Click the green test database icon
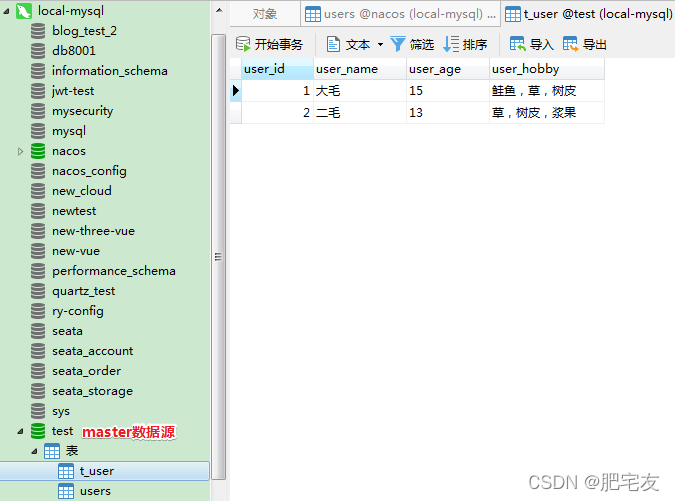This screenshot has height=501, width=675. (38, 431)
